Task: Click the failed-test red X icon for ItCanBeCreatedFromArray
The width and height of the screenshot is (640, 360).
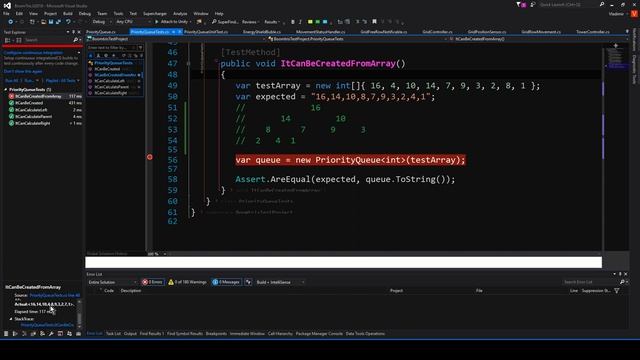Action: pos(11,96)
